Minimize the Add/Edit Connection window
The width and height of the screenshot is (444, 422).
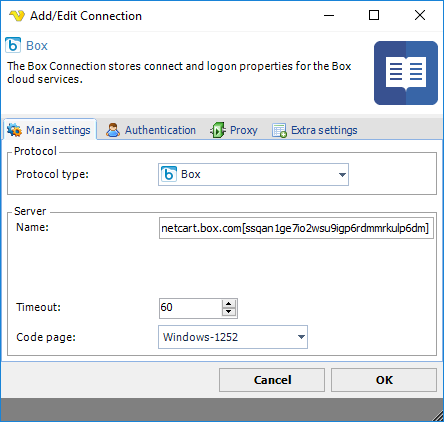coord(329,15)
